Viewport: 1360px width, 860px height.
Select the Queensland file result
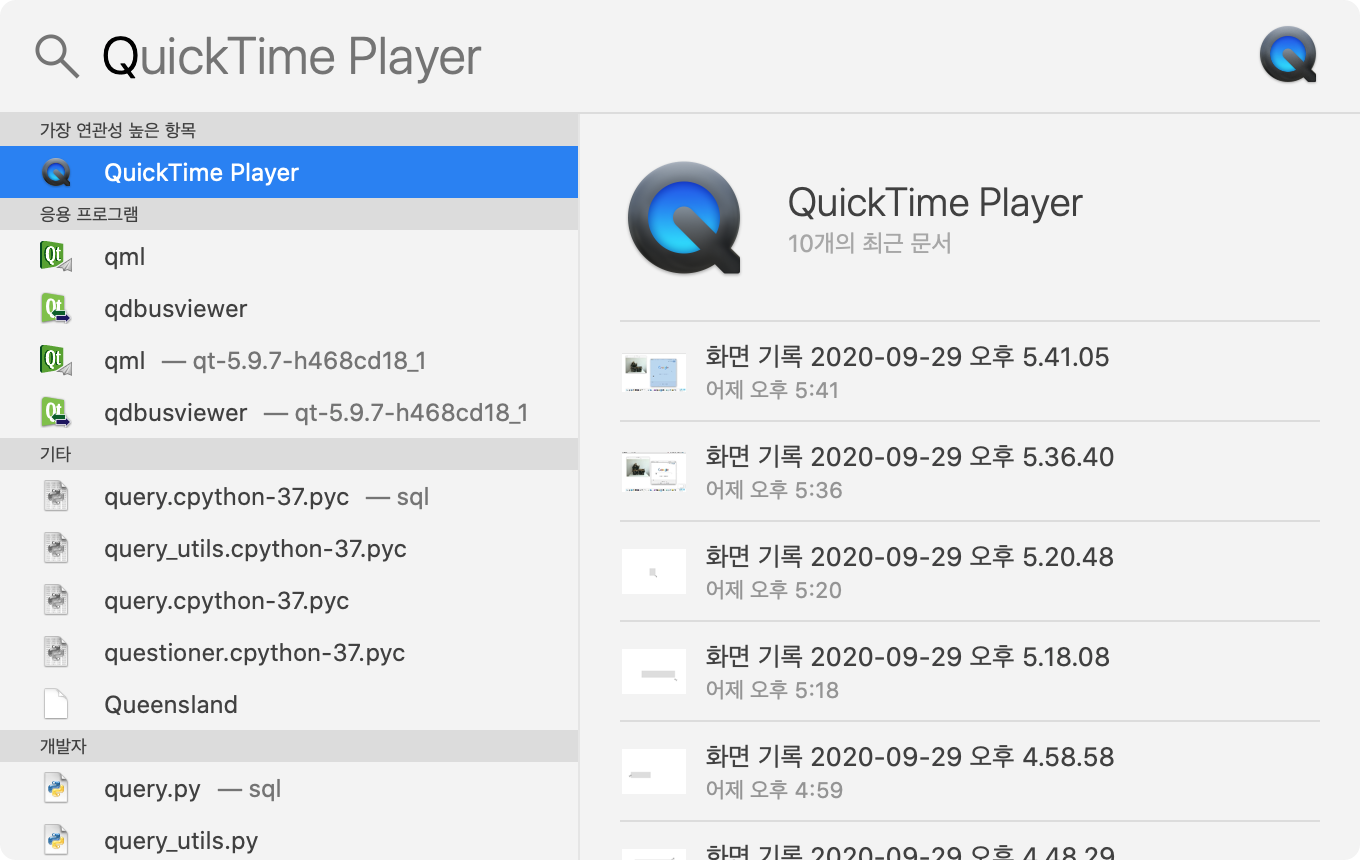[289, 704]
